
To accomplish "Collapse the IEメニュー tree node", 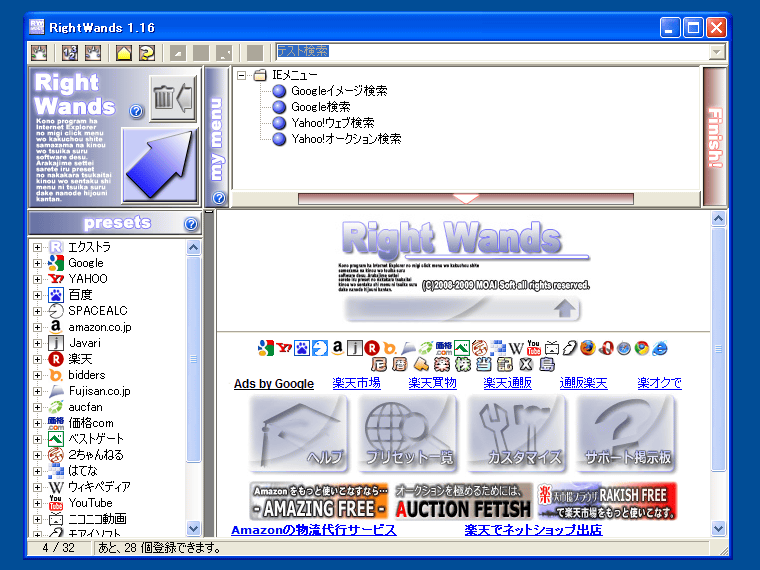I will [x=241, y=75].
